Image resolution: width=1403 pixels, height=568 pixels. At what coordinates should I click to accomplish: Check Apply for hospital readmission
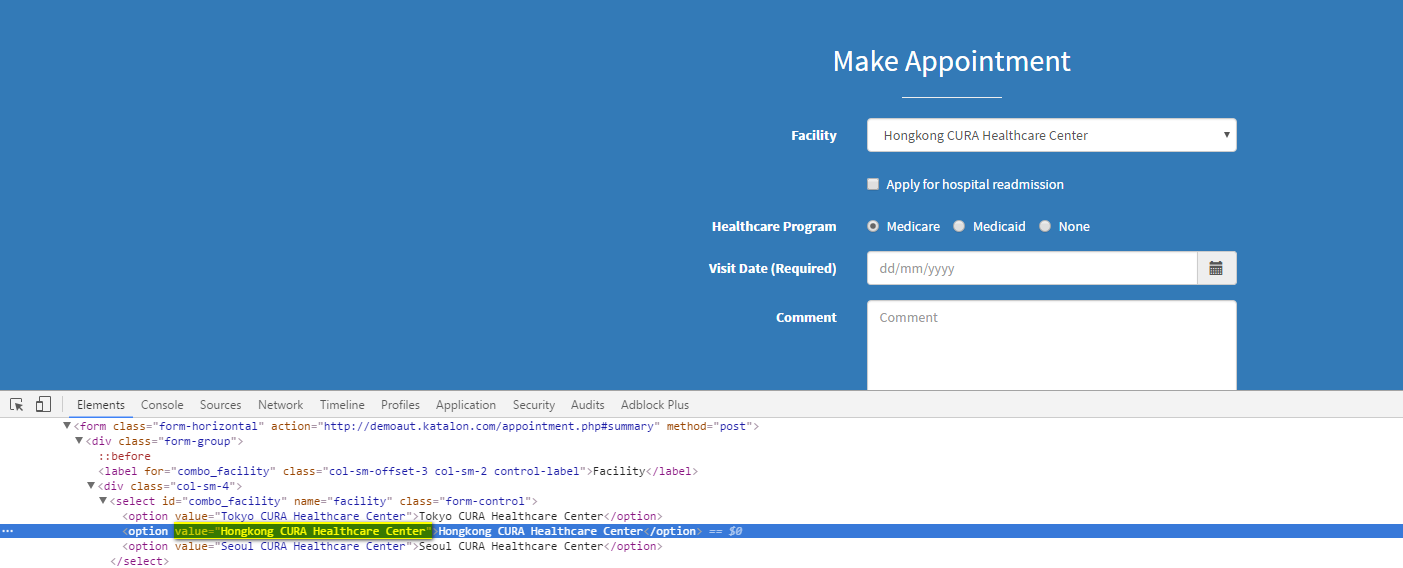click(x=873, y=184)
